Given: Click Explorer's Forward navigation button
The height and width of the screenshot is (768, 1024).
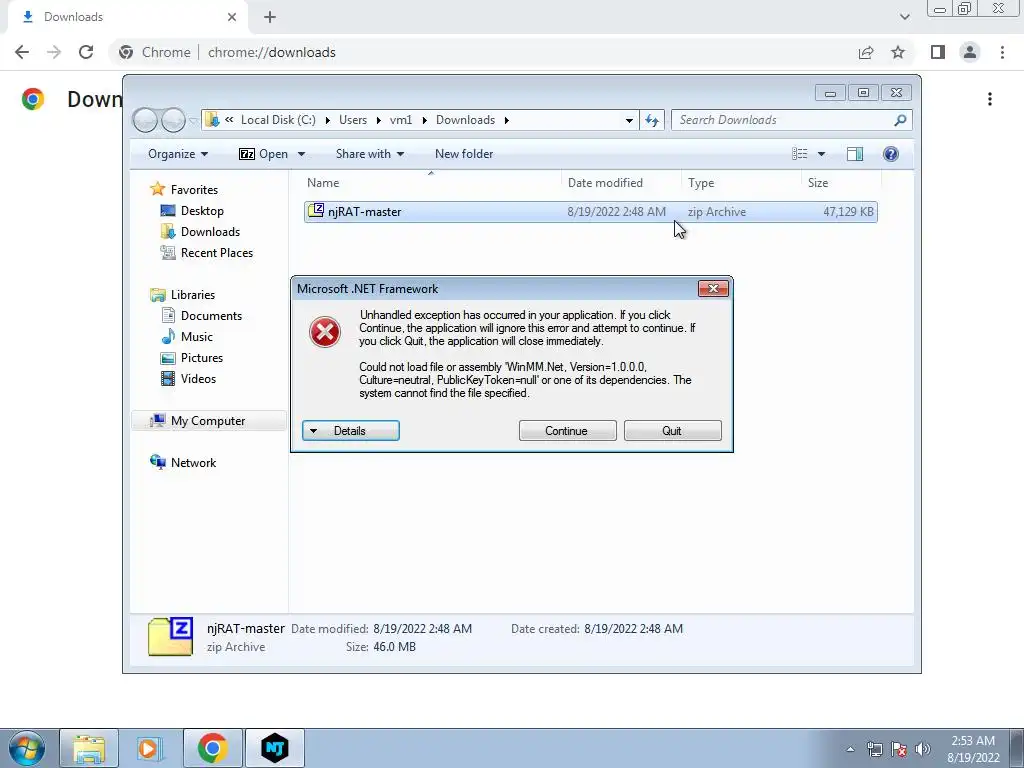Looking at the screenshot, I should coord(173,120).
